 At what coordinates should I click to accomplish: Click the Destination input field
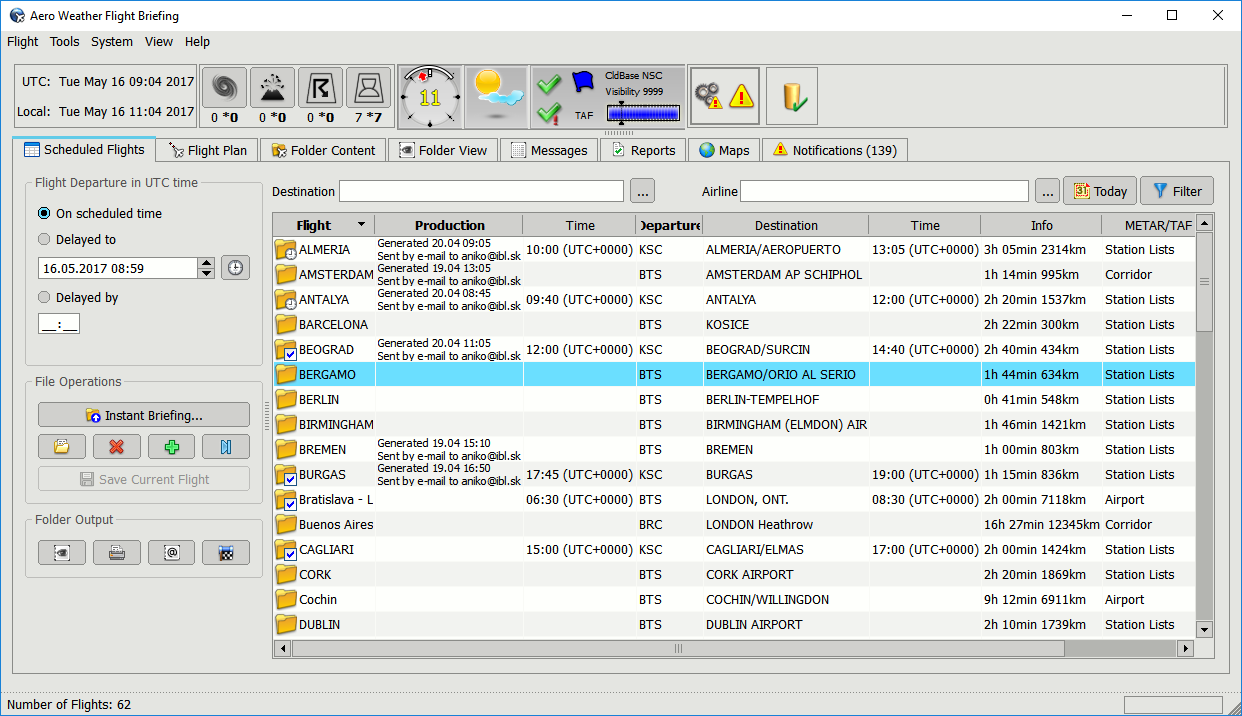481,191
